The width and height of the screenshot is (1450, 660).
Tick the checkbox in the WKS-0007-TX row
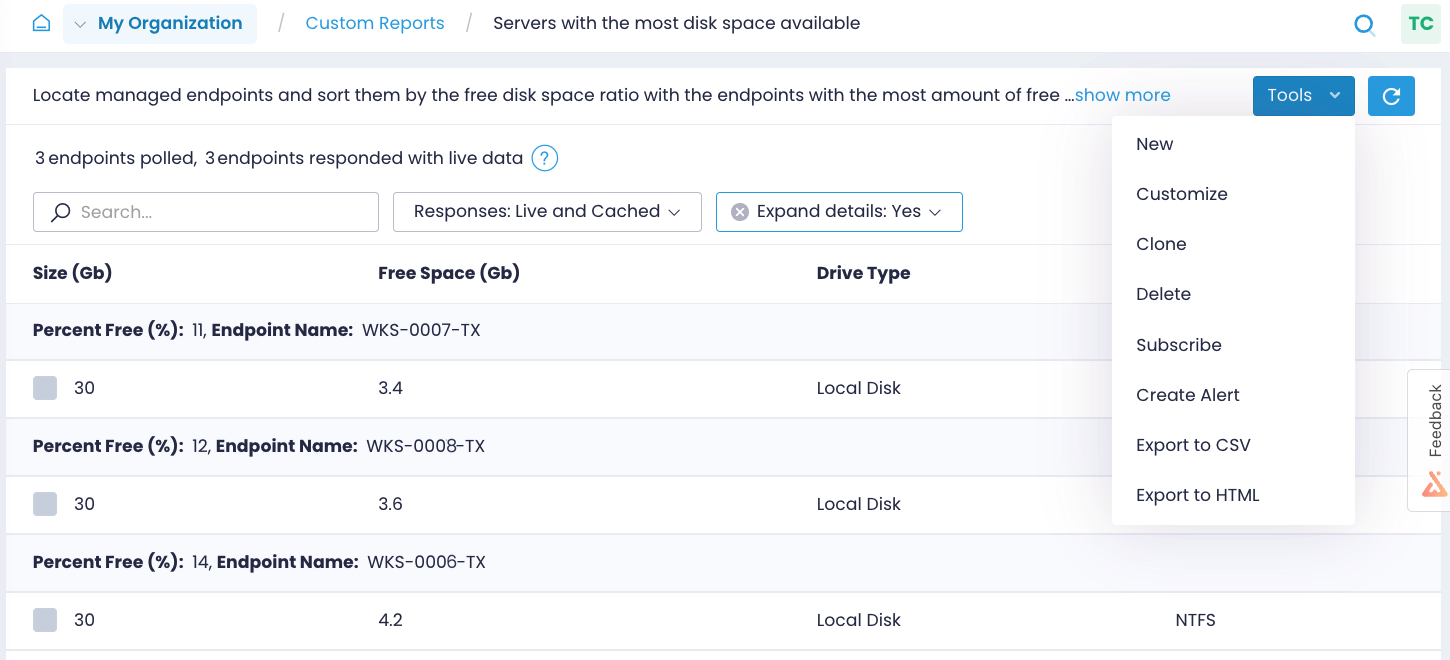coord(45,388)
